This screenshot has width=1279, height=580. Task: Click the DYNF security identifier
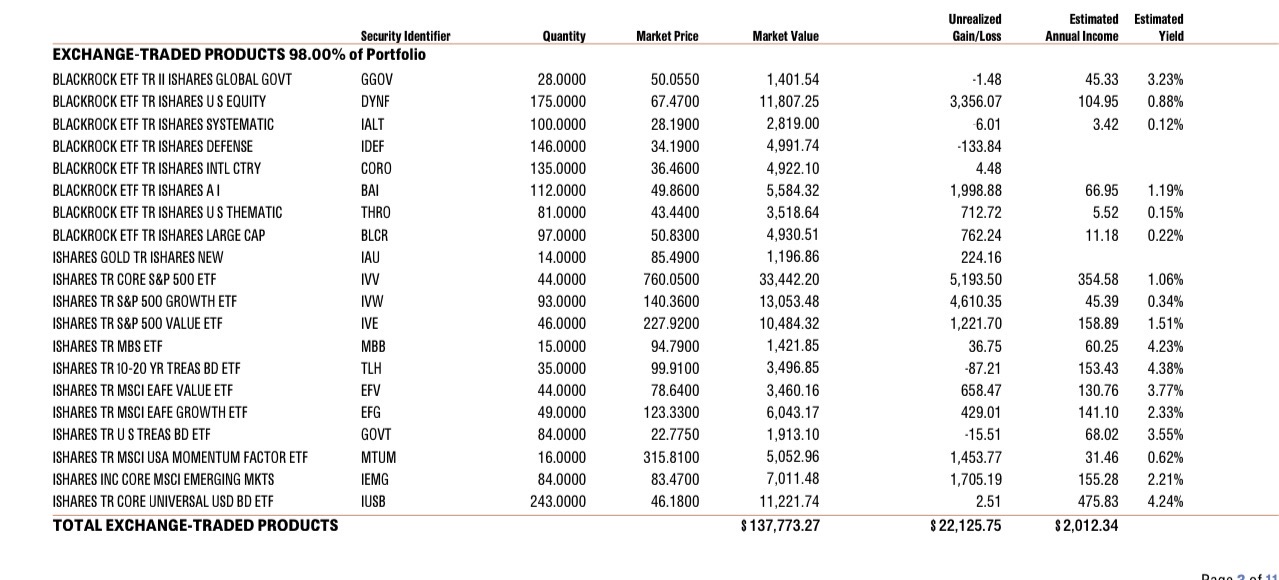coord(376,101)
